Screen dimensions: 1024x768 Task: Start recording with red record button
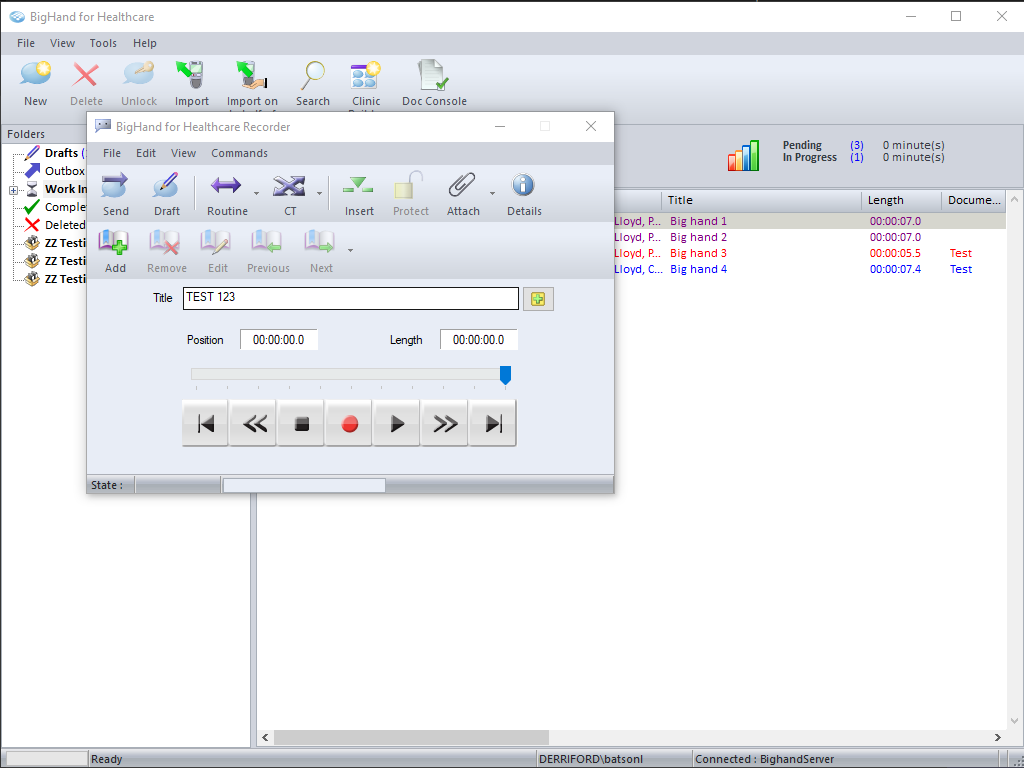click(x=349, y=424)
